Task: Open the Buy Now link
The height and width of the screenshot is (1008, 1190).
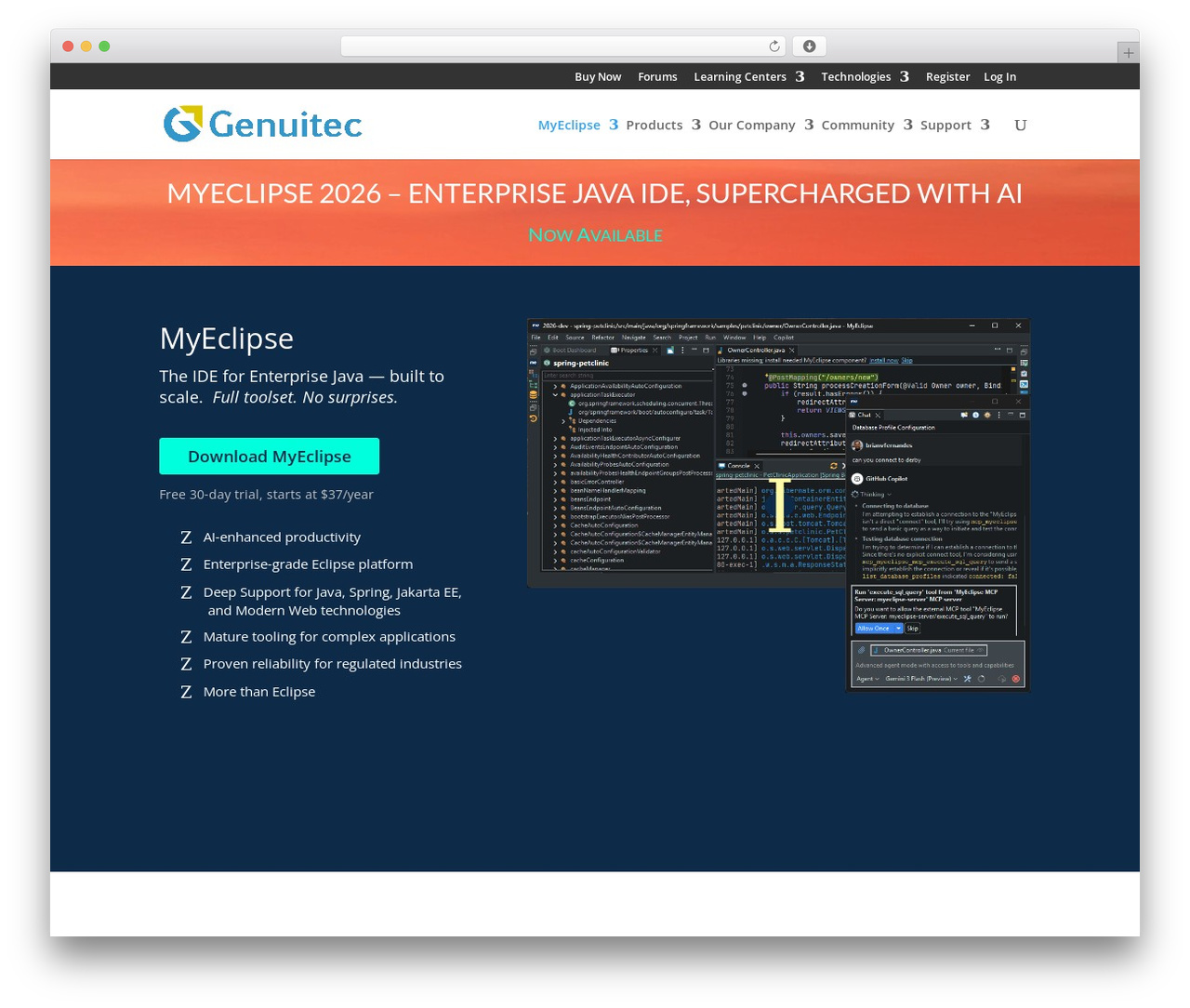Action: tap(598, 77)
